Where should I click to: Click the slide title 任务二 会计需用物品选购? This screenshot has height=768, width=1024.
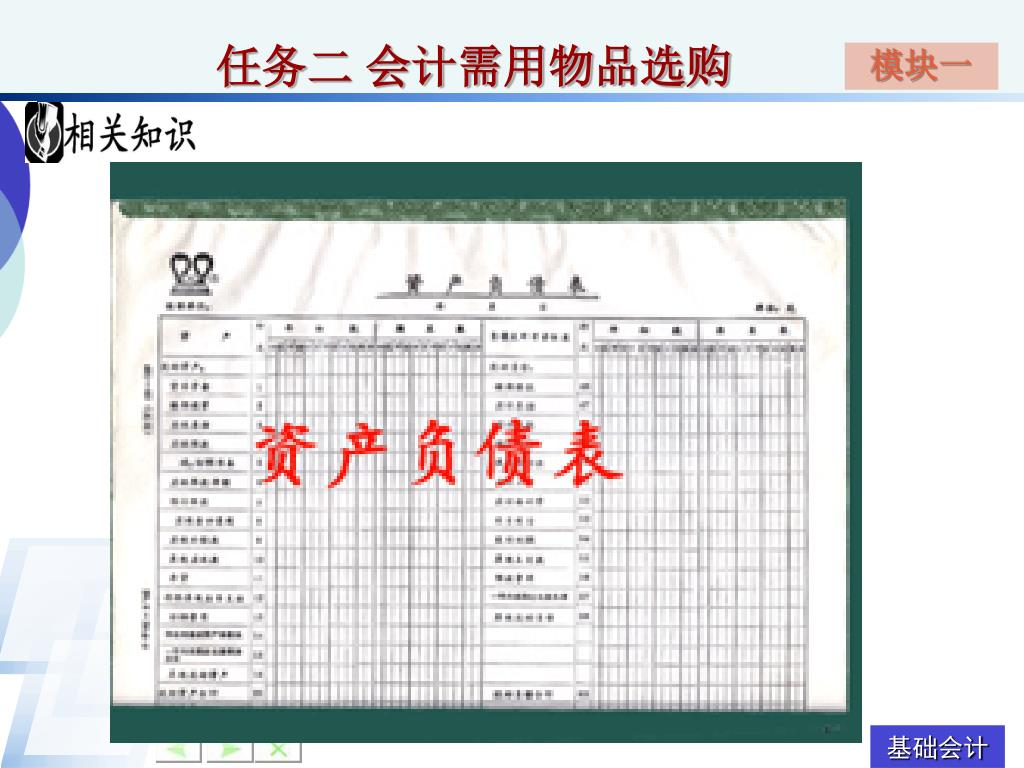click(474, 67)
